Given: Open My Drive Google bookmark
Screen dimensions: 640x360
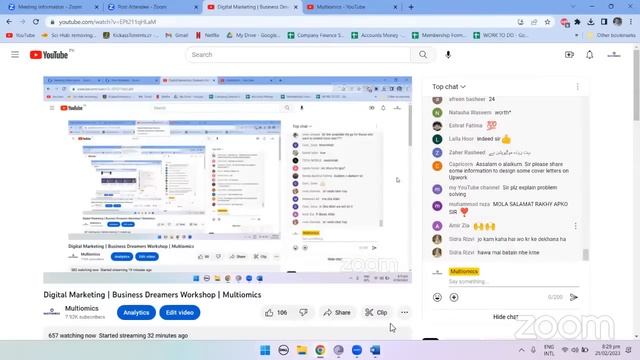Looking at the screenshot, I should pyautogui.click(x=253, y=36).
